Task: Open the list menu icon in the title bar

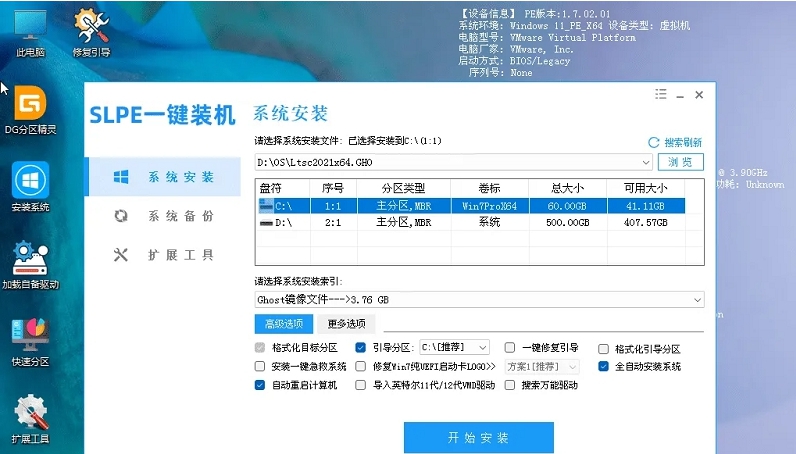Action: pyautogui.click(x=660, y=94)
